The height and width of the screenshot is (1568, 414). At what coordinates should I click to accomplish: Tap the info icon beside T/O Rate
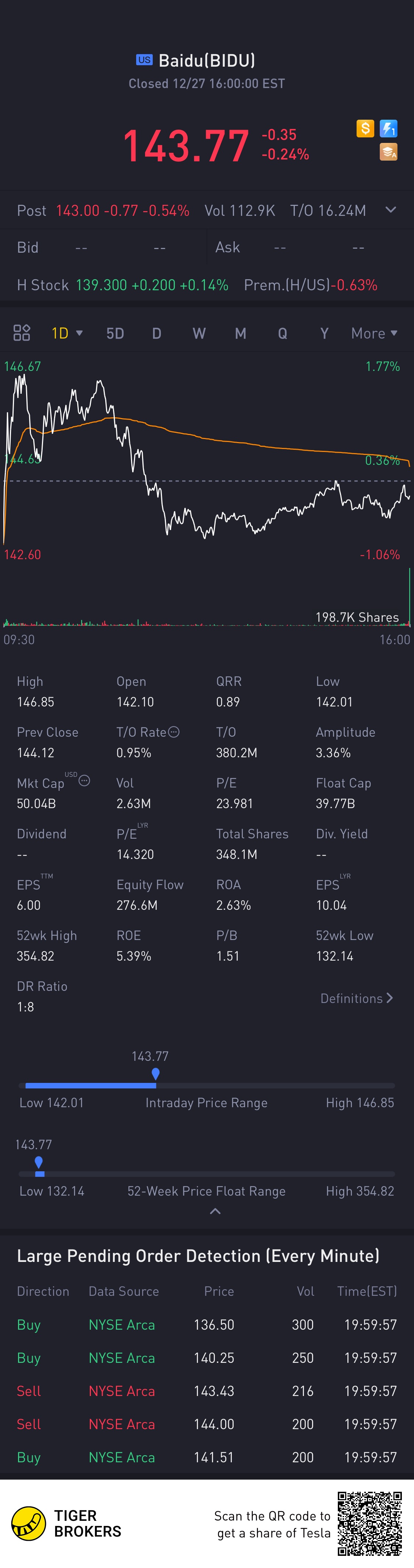coord(174,732)
